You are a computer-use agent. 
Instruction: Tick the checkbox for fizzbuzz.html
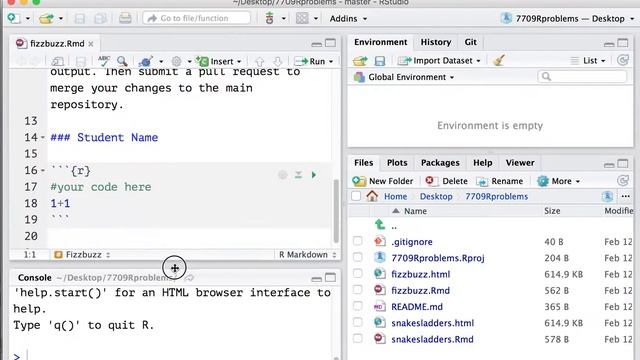coord(358,273)
